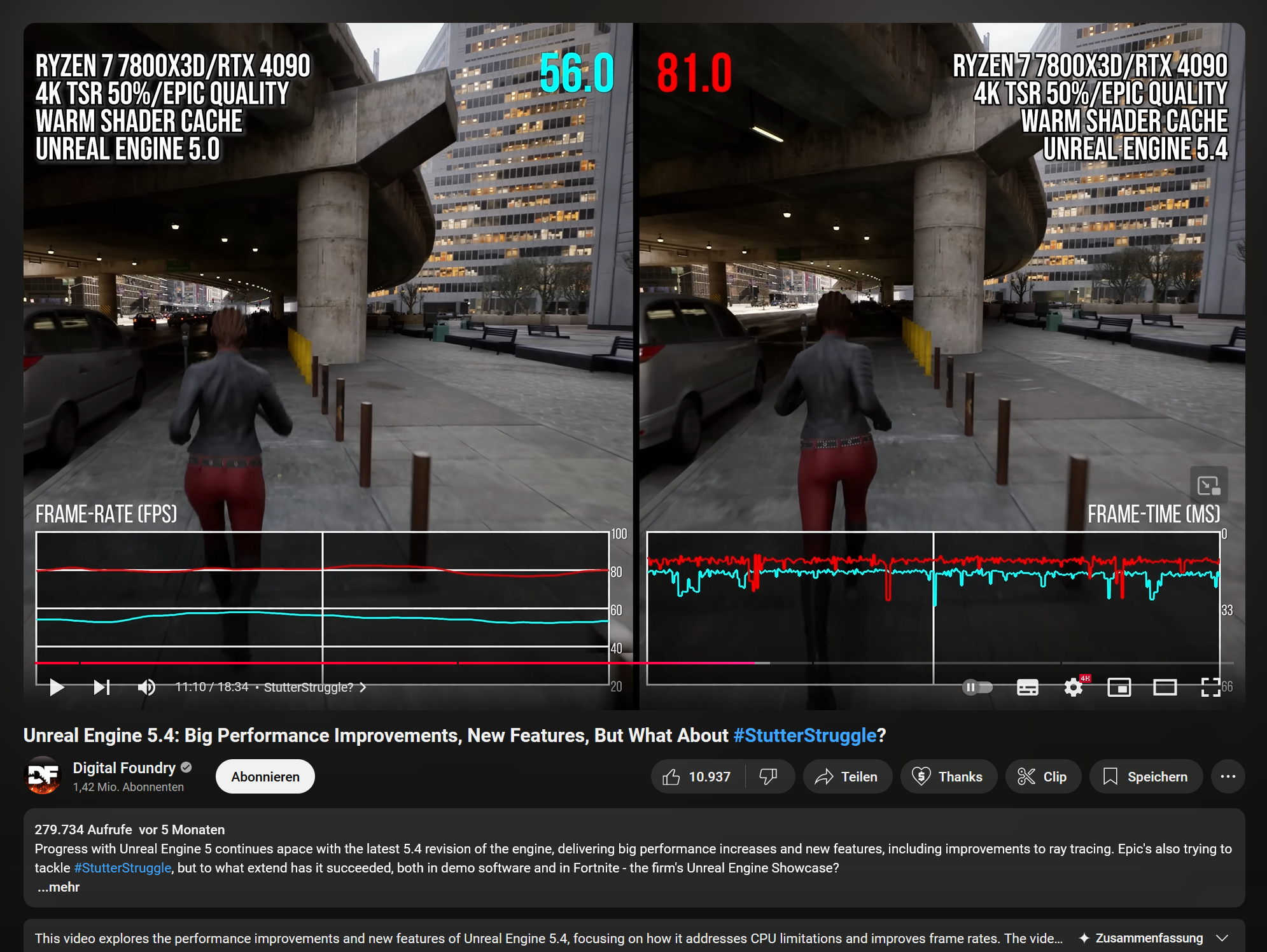The width and height of the screenshot is (1267, 952).
Task: Open the Clip scissors option
Action: click(x=1042, y=776)
